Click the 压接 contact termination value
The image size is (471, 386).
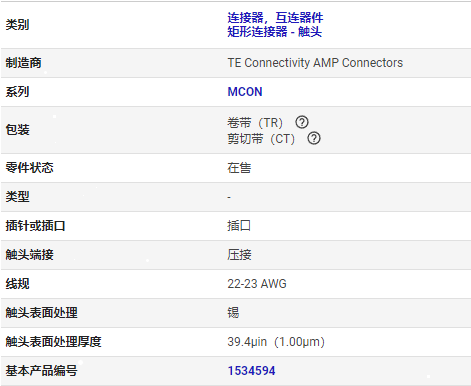pos(239,255)
